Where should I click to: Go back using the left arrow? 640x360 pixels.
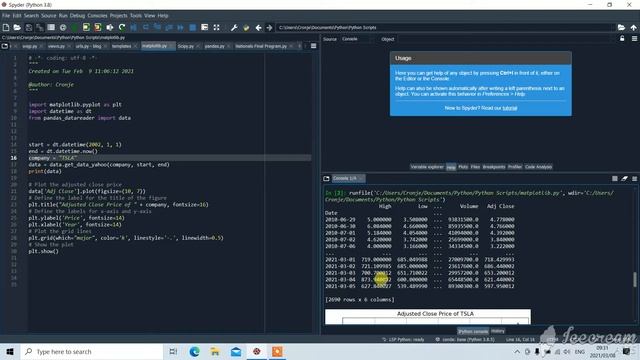(258, 27)
